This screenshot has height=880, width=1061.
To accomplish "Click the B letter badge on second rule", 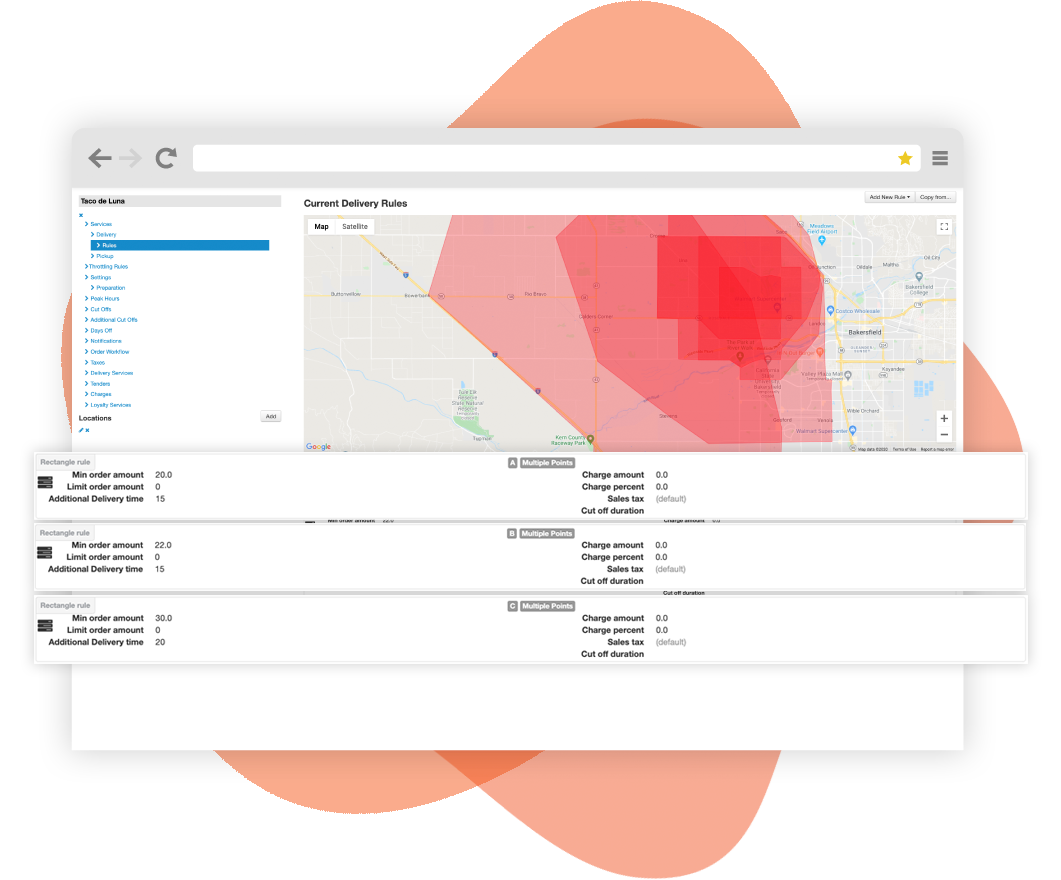I will point(512,533).
